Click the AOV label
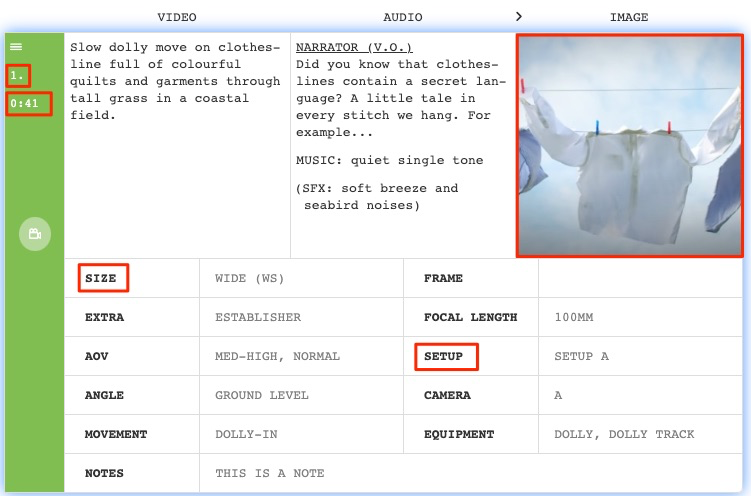The height and width of the screenshot is (496, 751). pos(96,356)
